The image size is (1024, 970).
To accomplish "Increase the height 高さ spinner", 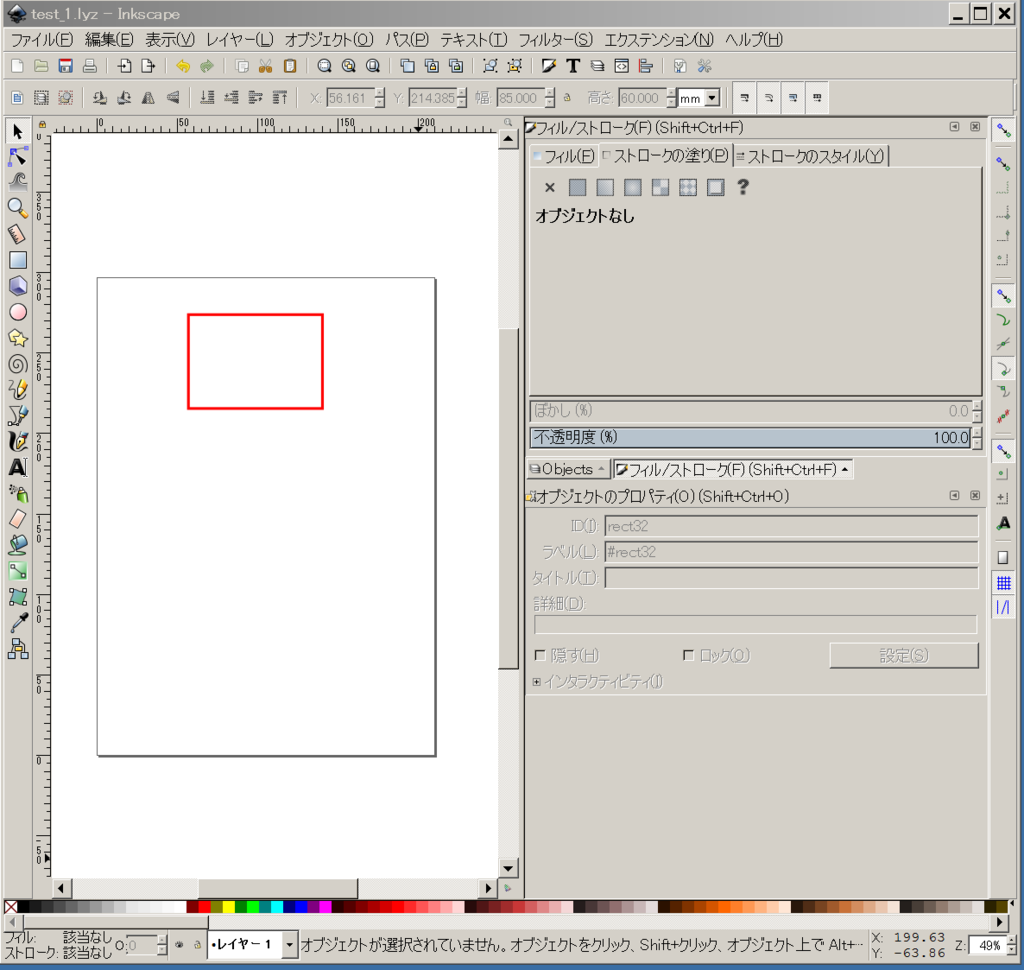I will 671,93.
